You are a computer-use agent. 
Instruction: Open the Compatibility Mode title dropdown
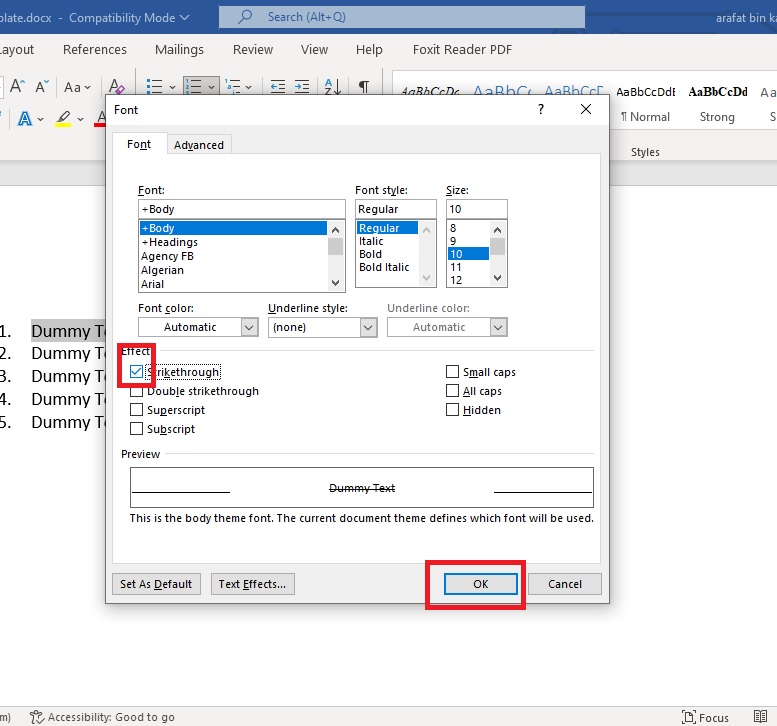click(185, 18)
